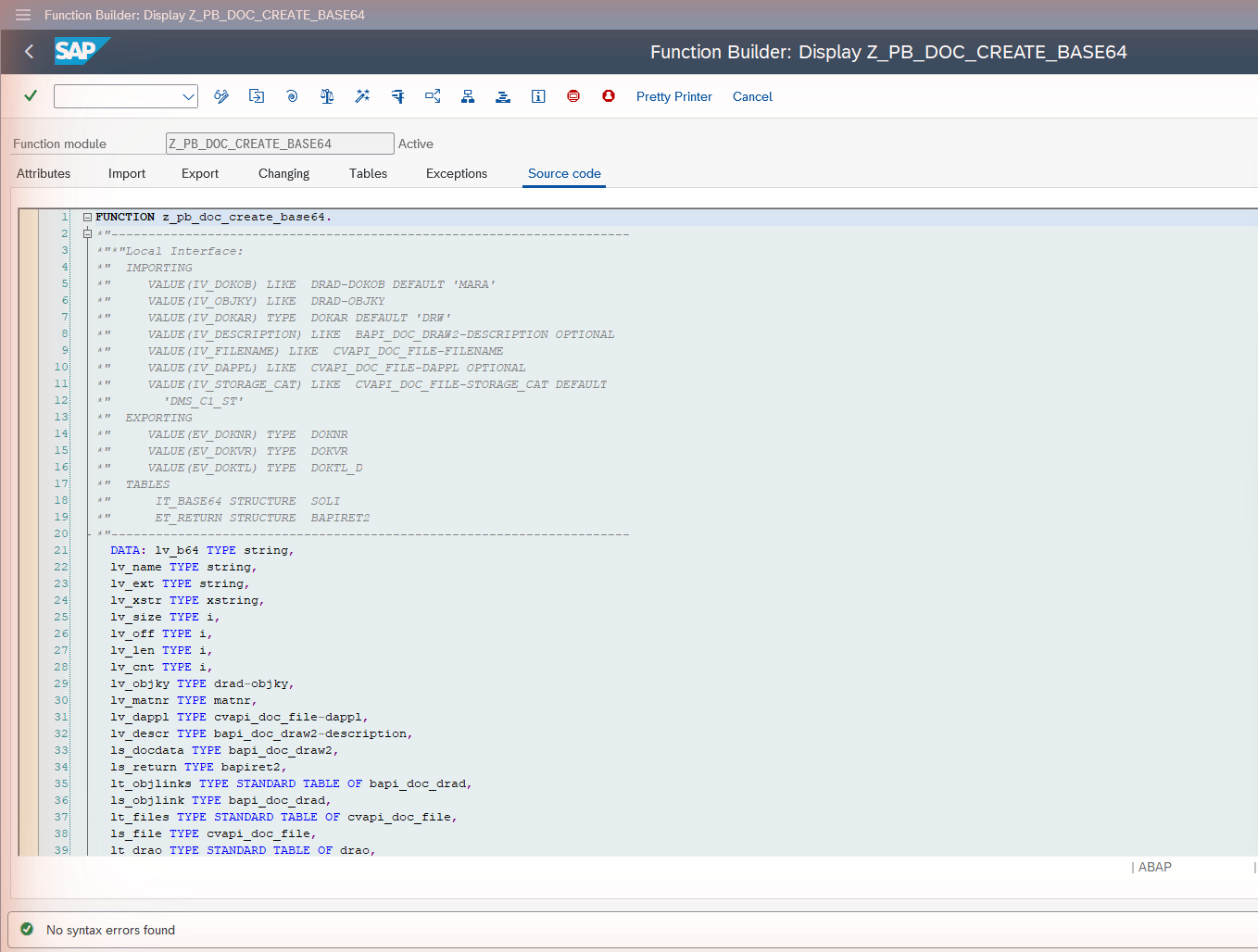Click the SAP logo
The image size is (1258, 952).
tap(82, 51)
